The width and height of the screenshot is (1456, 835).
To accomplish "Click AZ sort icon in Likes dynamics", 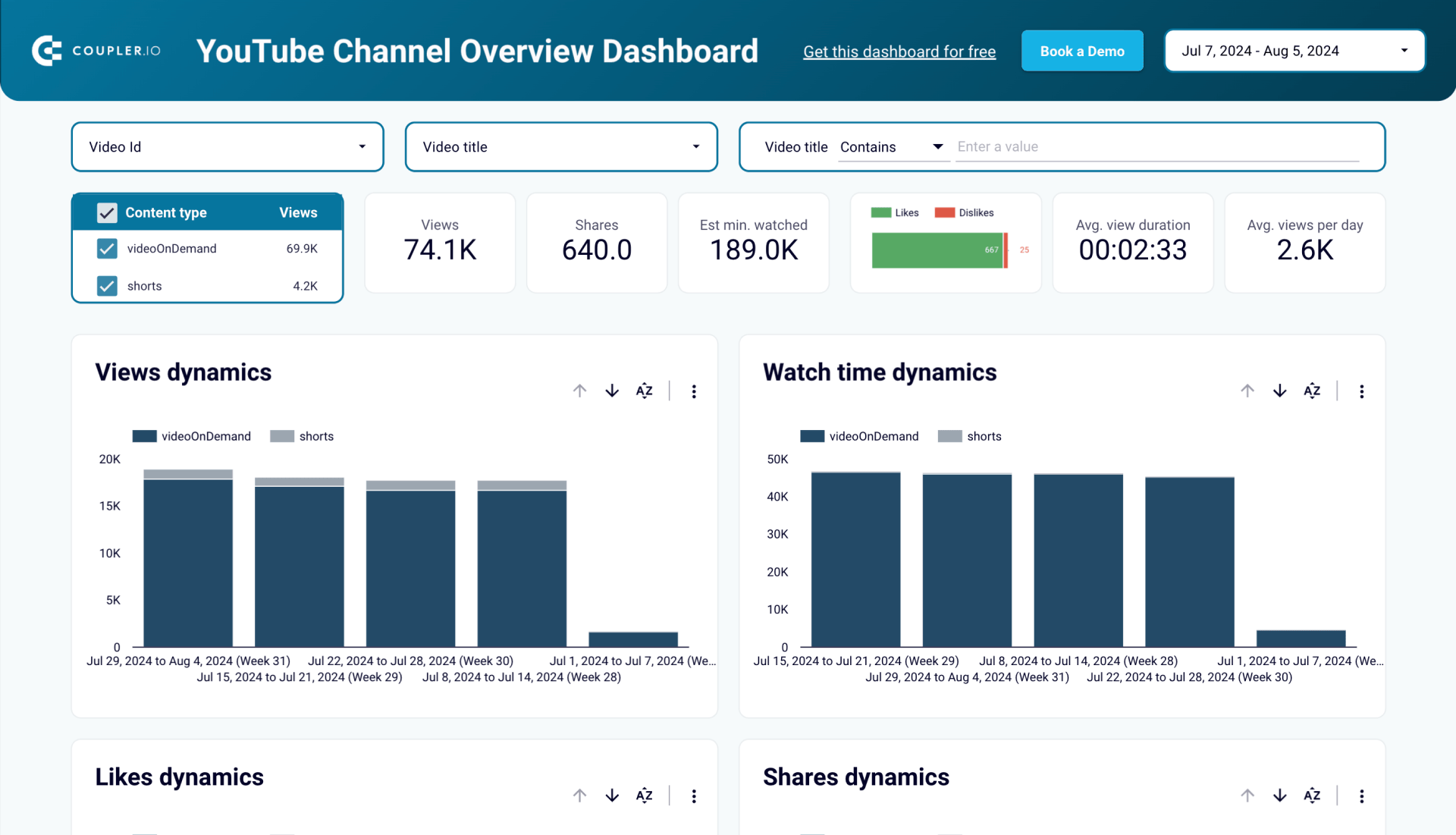I will click(x=644, y=796).
